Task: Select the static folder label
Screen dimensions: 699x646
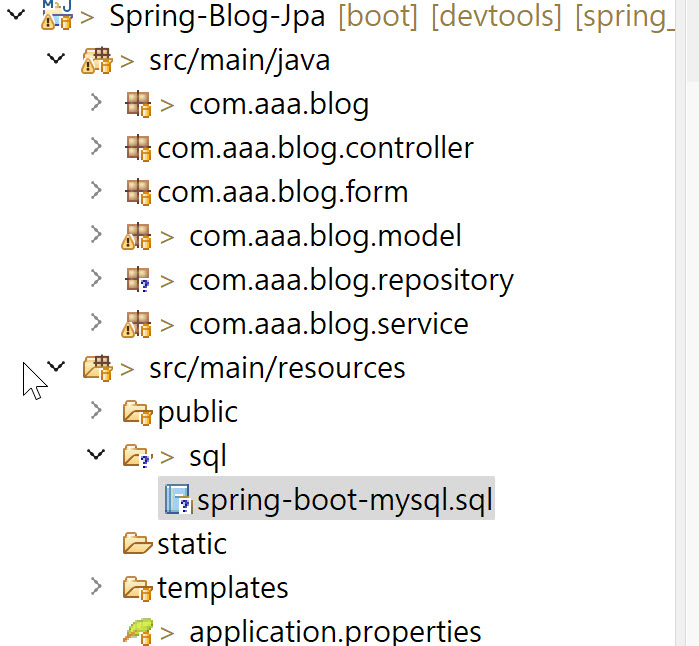Action: (192, 544)
